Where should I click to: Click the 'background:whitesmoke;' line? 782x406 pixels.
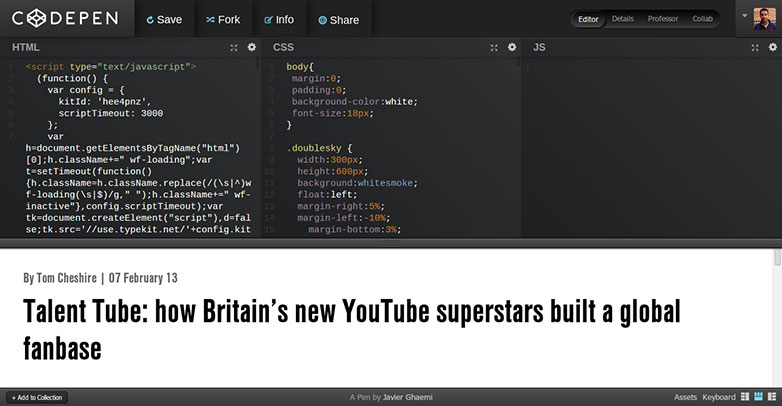pos(358,183)
